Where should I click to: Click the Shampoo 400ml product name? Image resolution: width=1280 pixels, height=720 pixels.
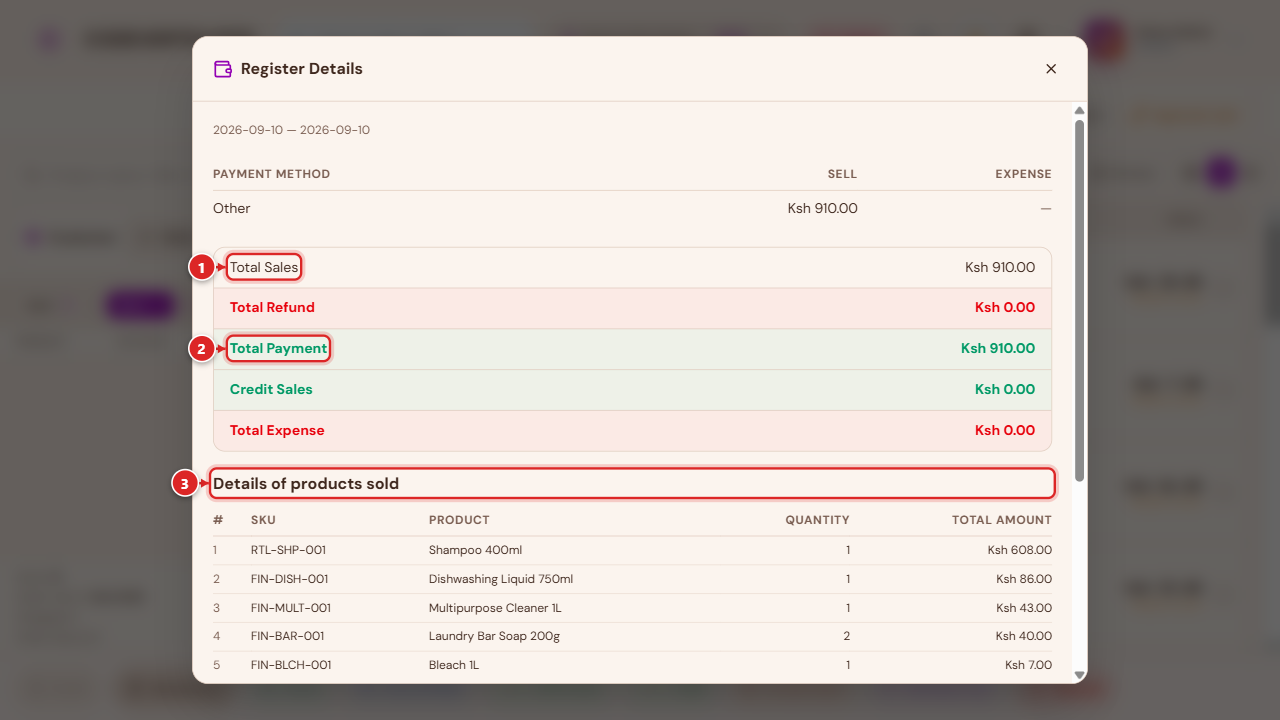475,550
